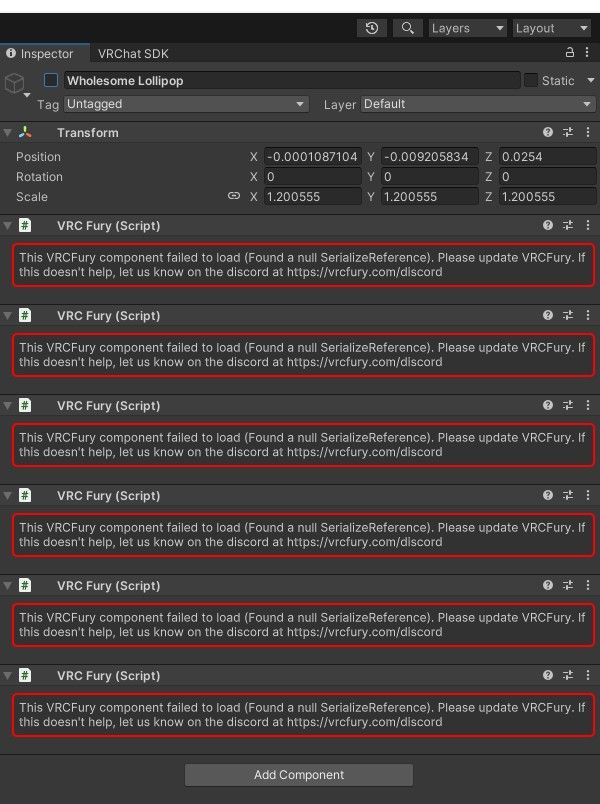Open the undo history icon in top bar
This screenshot has width=600, height=804.
coord(372,28)
